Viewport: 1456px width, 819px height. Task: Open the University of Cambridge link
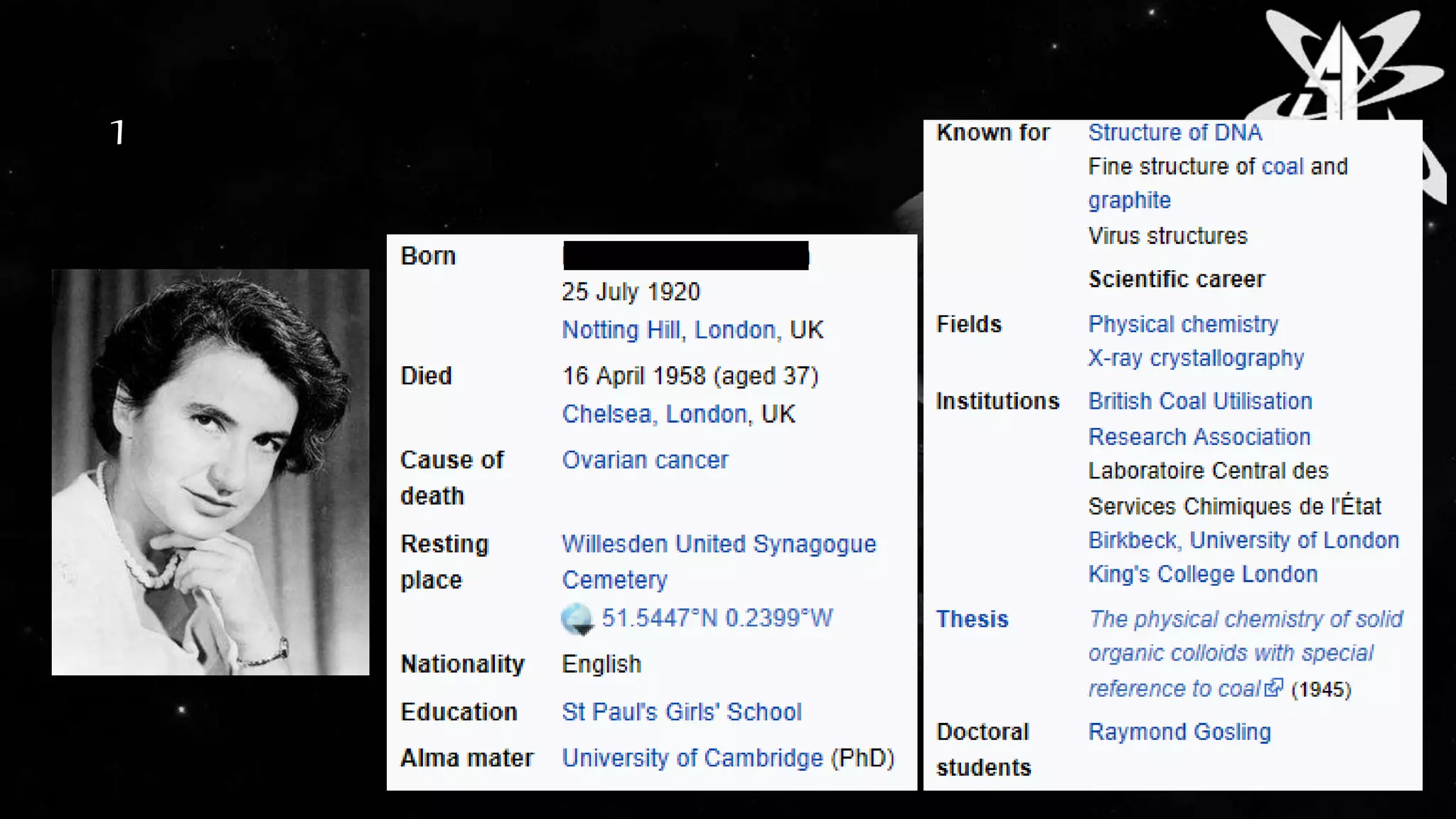point(692,758)
